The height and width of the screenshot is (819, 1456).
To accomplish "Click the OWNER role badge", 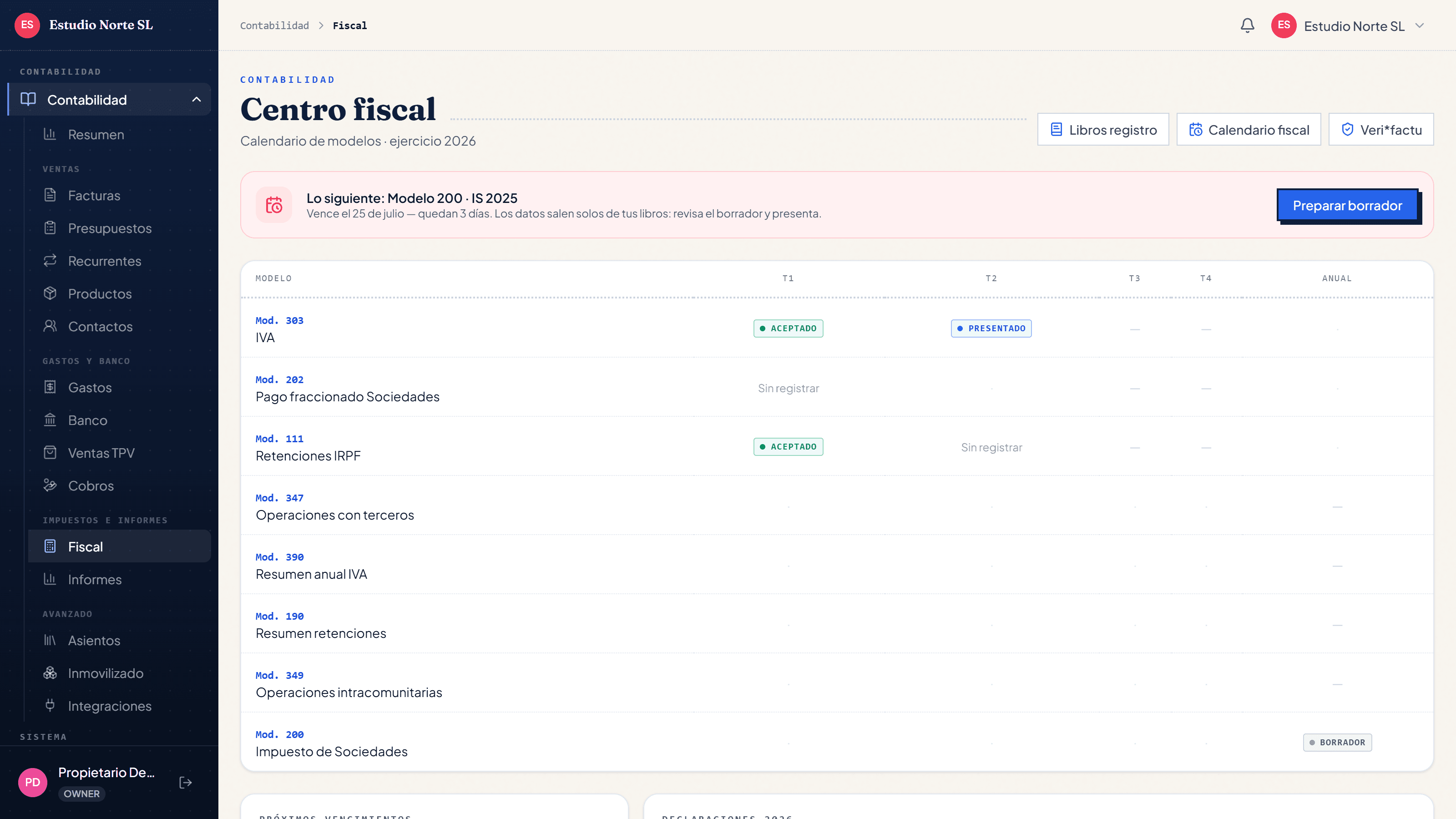I will (81, 794).
